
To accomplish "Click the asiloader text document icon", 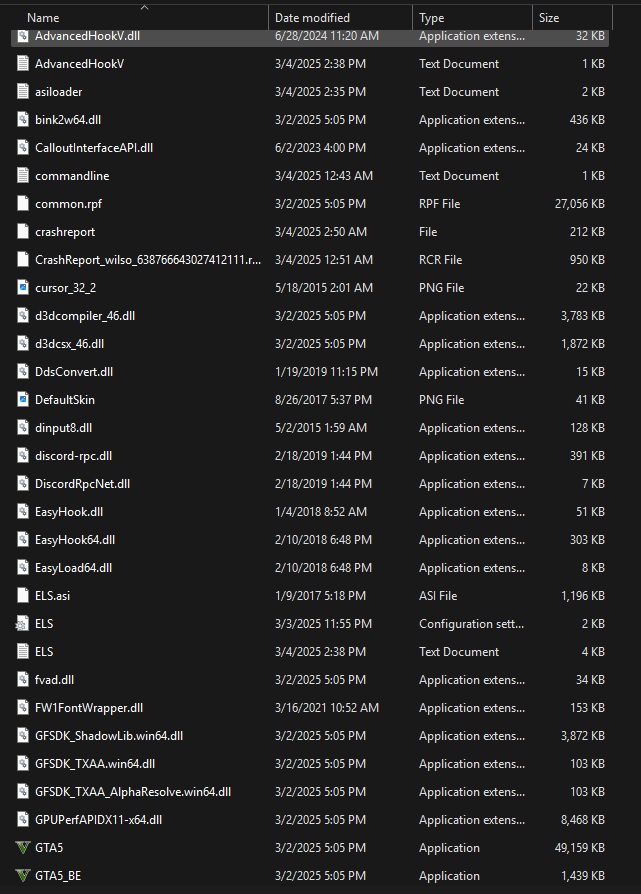I will tap(23, 92).
